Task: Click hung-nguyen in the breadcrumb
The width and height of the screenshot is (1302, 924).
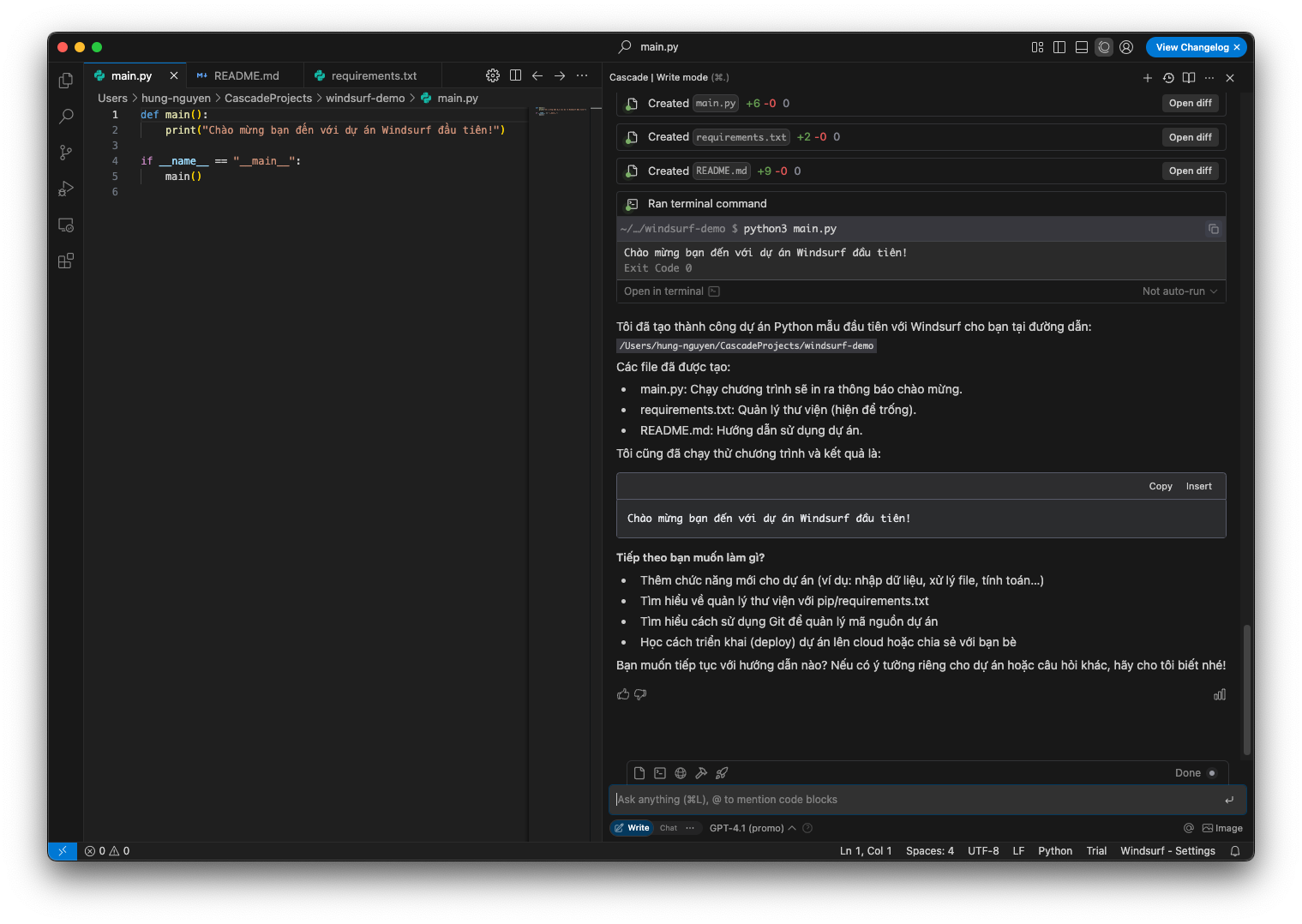Action: coord(176,99)
